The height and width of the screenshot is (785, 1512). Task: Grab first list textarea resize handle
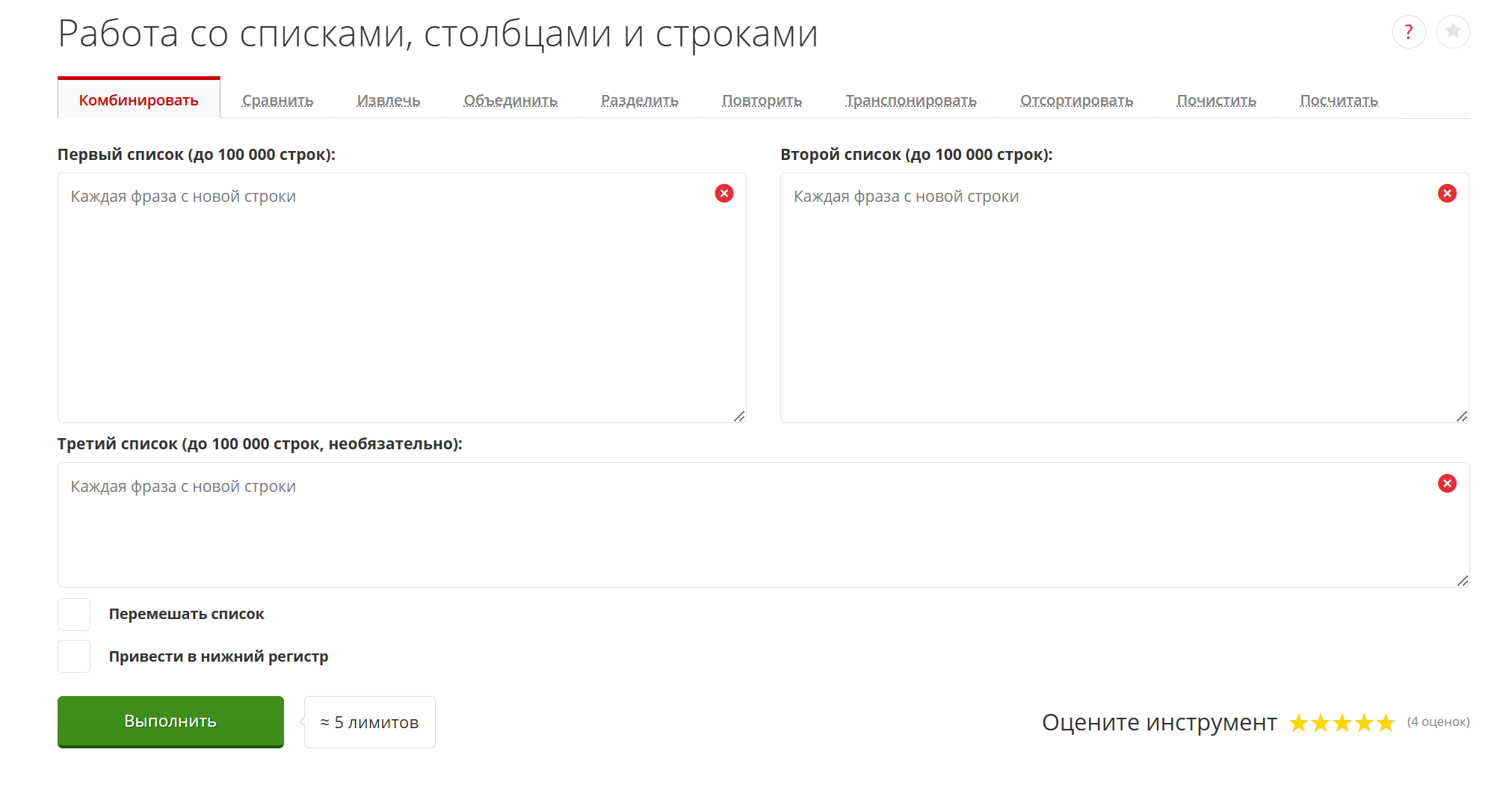click(739, 416)
